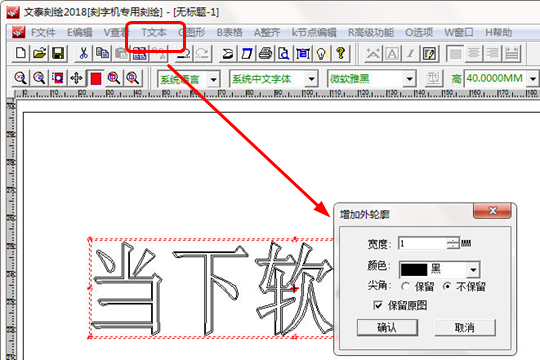Click the red app icon in menu bar
This screenshot has width=540, height=360.
click(19, 32)
